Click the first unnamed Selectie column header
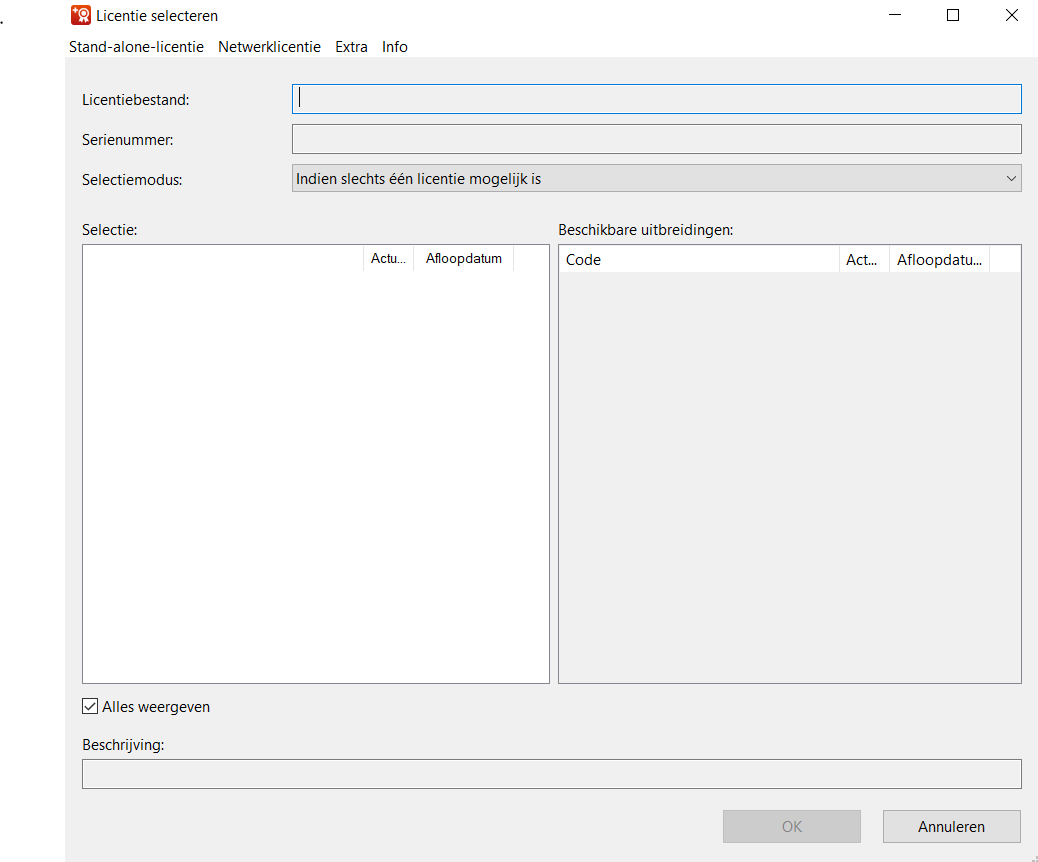This screenshot has width=1038, height=862. tap(223, 258)
